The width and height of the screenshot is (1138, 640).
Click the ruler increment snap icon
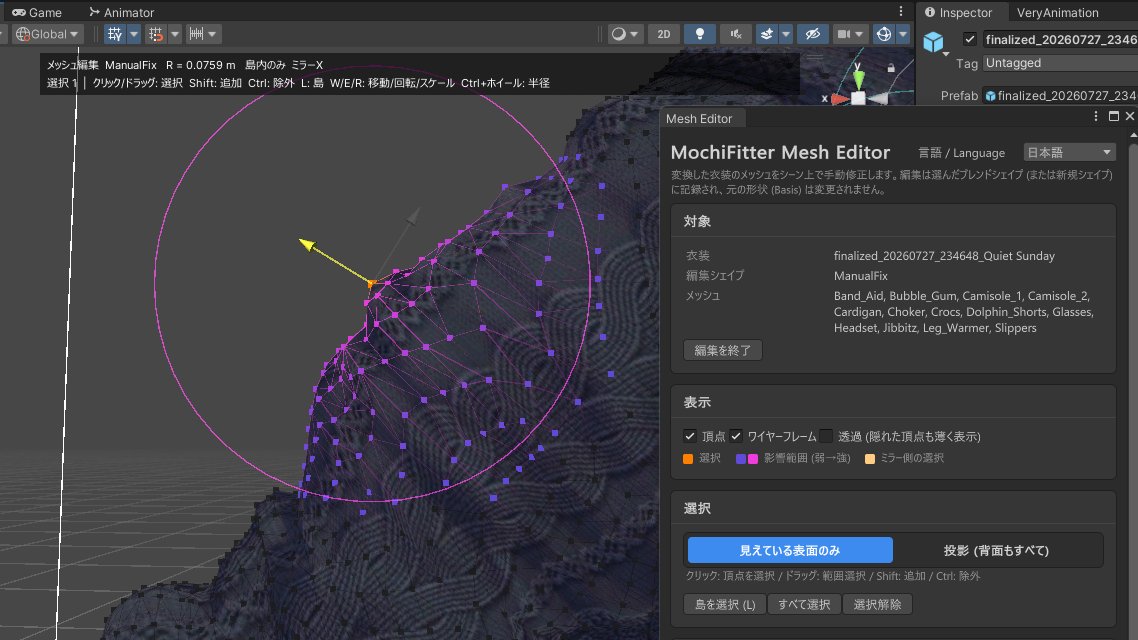pos(196,34)
